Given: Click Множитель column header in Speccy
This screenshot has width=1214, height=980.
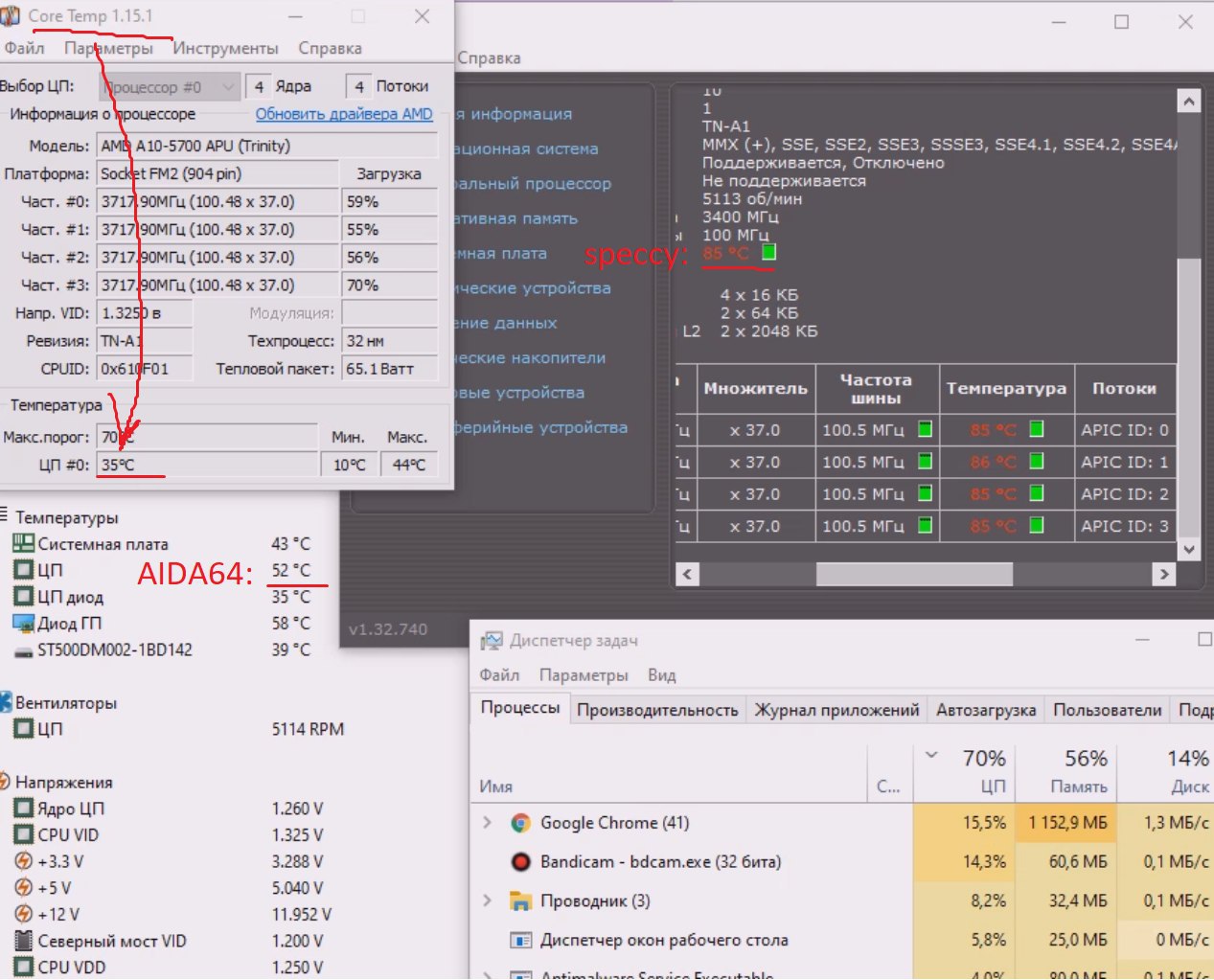Looking at the screenshot, I should pyautogui.click(x=755, y=388).
